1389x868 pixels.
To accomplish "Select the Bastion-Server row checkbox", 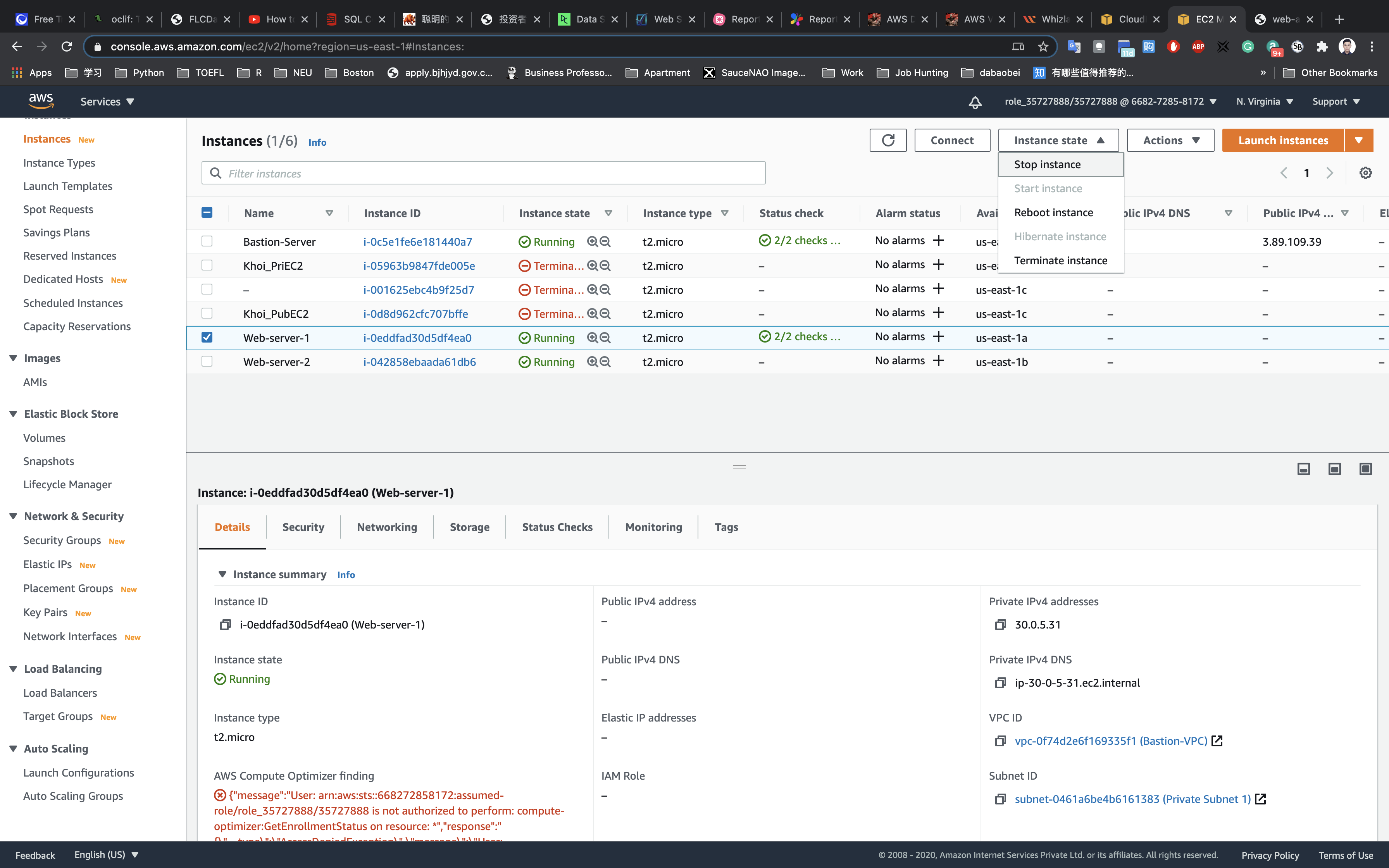I will (x=207, y=241).
